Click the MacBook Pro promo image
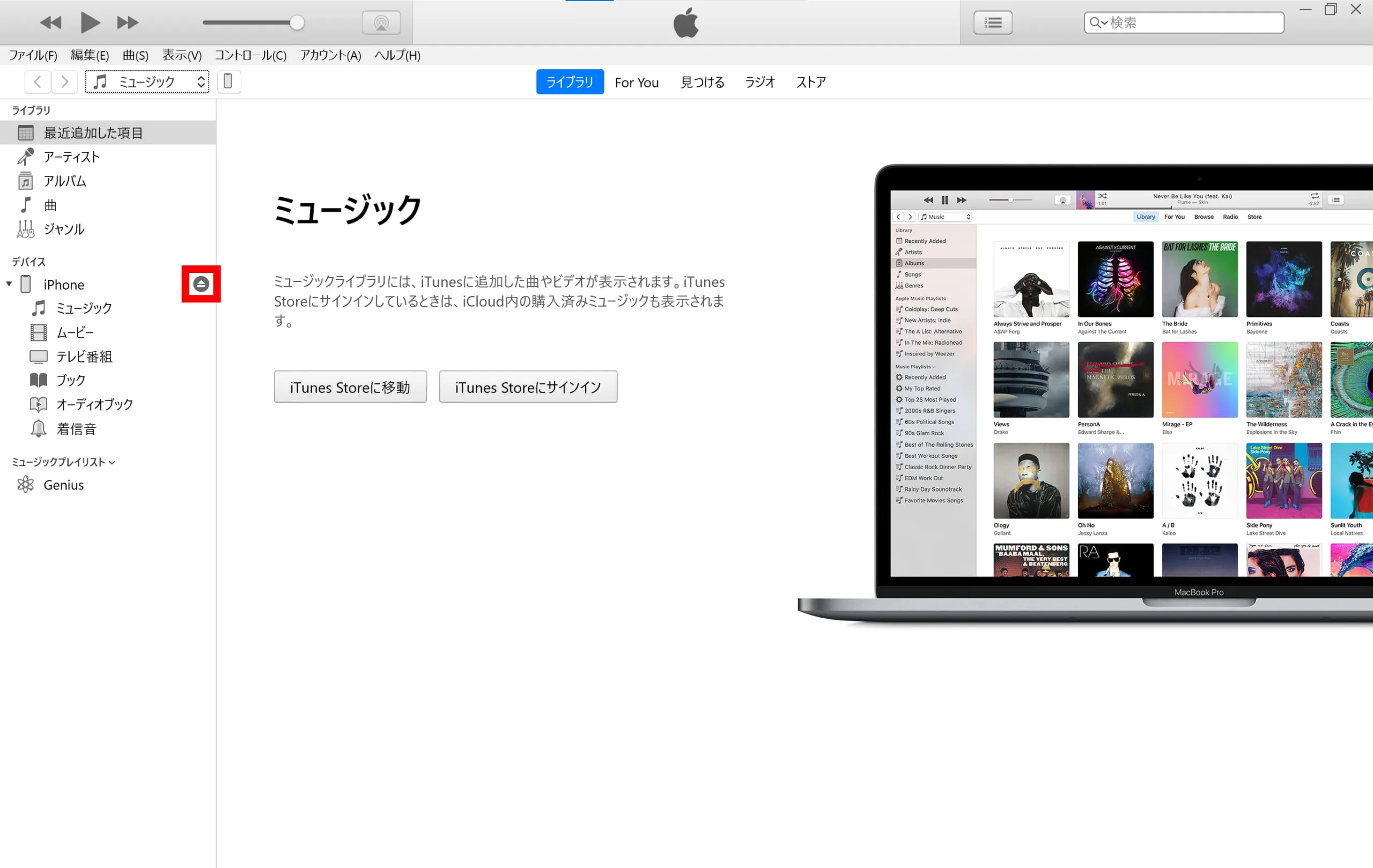Image resolution: width=1373 pixels, height=868 pixels. (x=1085, y=396)
